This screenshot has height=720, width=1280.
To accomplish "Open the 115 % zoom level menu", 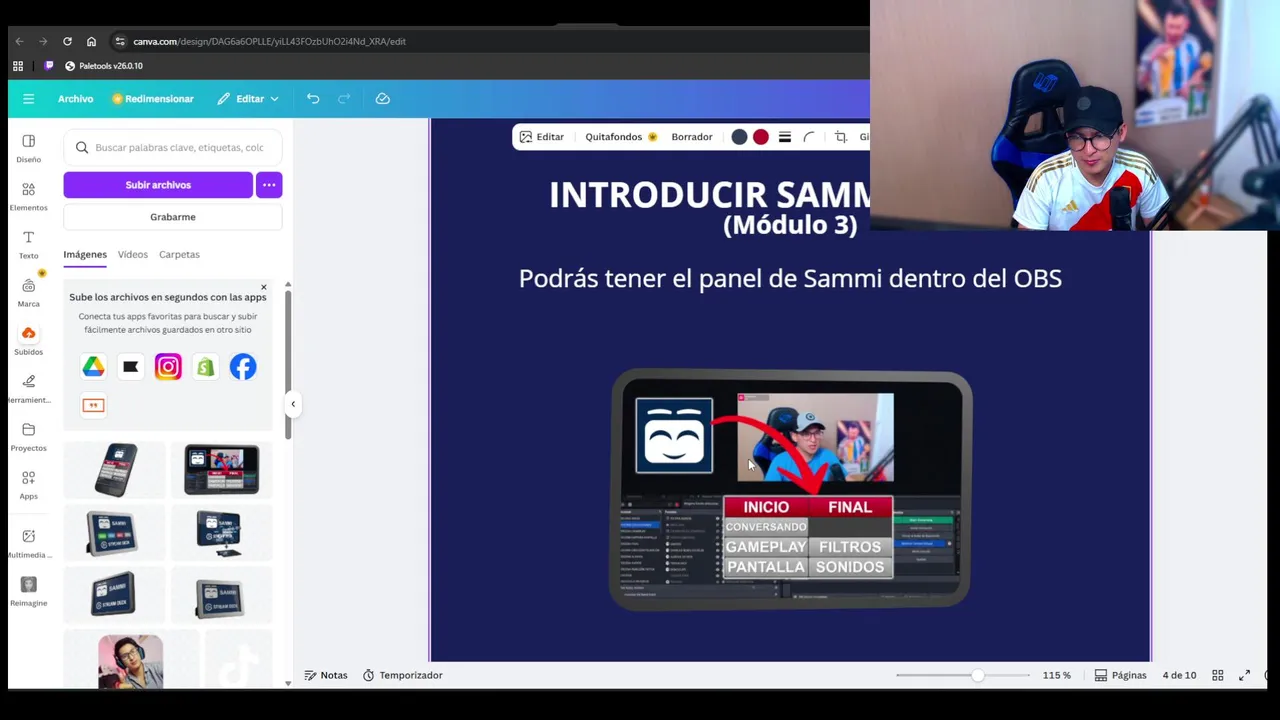I will [x=1056, y=675].
